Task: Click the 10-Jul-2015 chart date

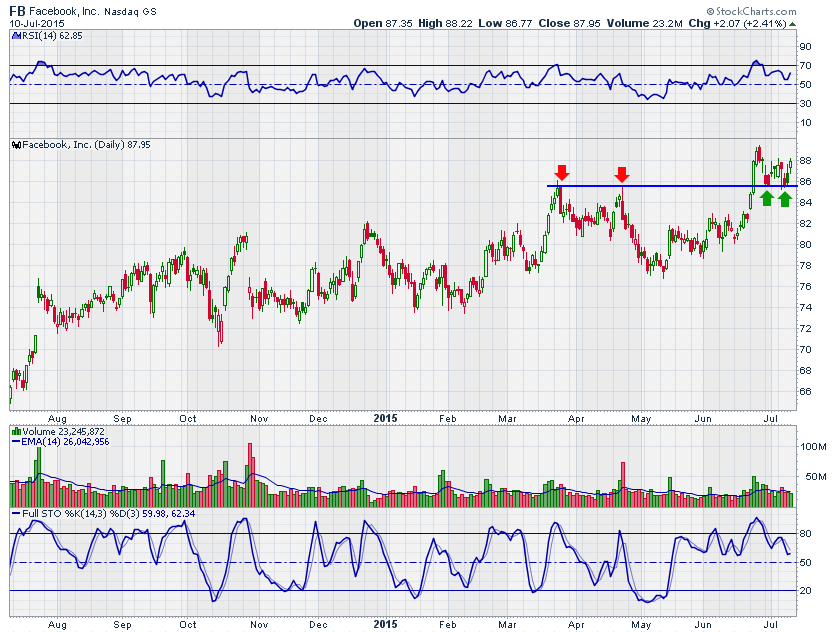Action: 37,23
